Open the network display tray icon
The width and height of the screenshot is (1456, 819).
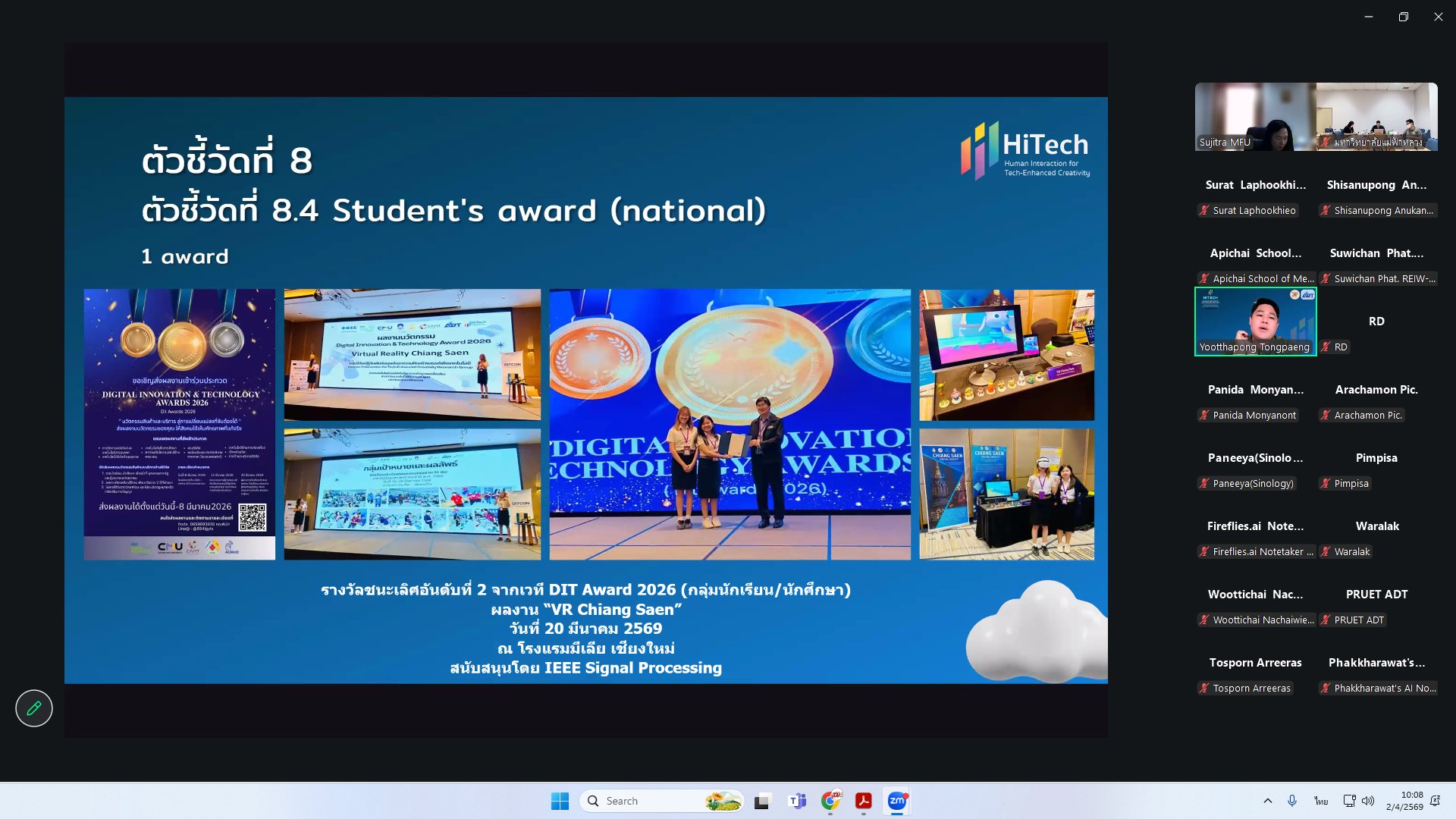(1349, 801)
